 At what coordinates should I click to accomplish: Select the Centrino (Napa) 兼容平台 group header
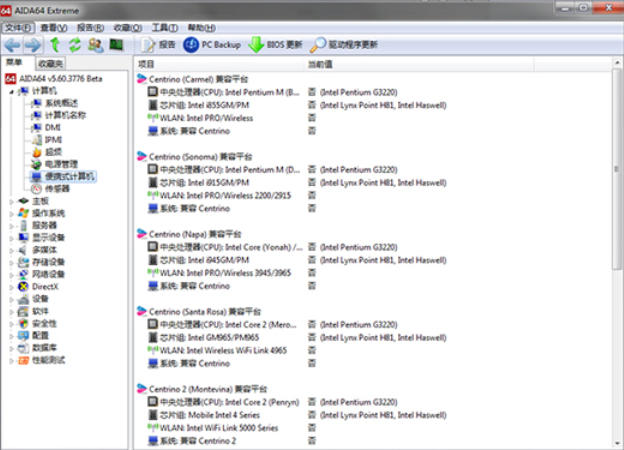pos(189,234)
